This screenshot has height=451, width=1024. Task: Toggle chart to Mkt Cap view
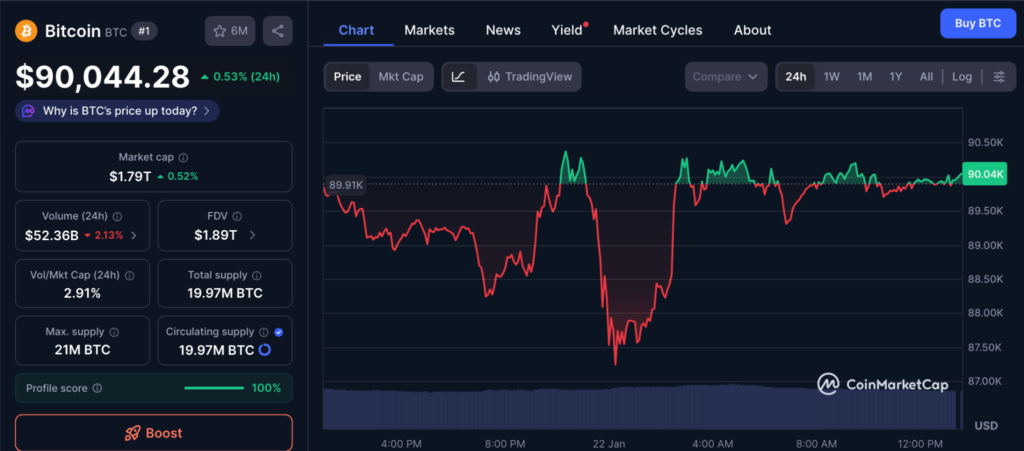click(x=399, y=77)
